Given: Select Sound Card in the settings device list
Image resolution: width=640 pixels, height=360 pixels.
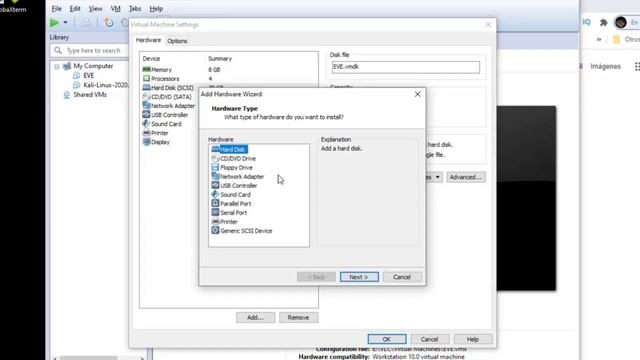Looking at the screenshot, I should click(x=162, y=124).
